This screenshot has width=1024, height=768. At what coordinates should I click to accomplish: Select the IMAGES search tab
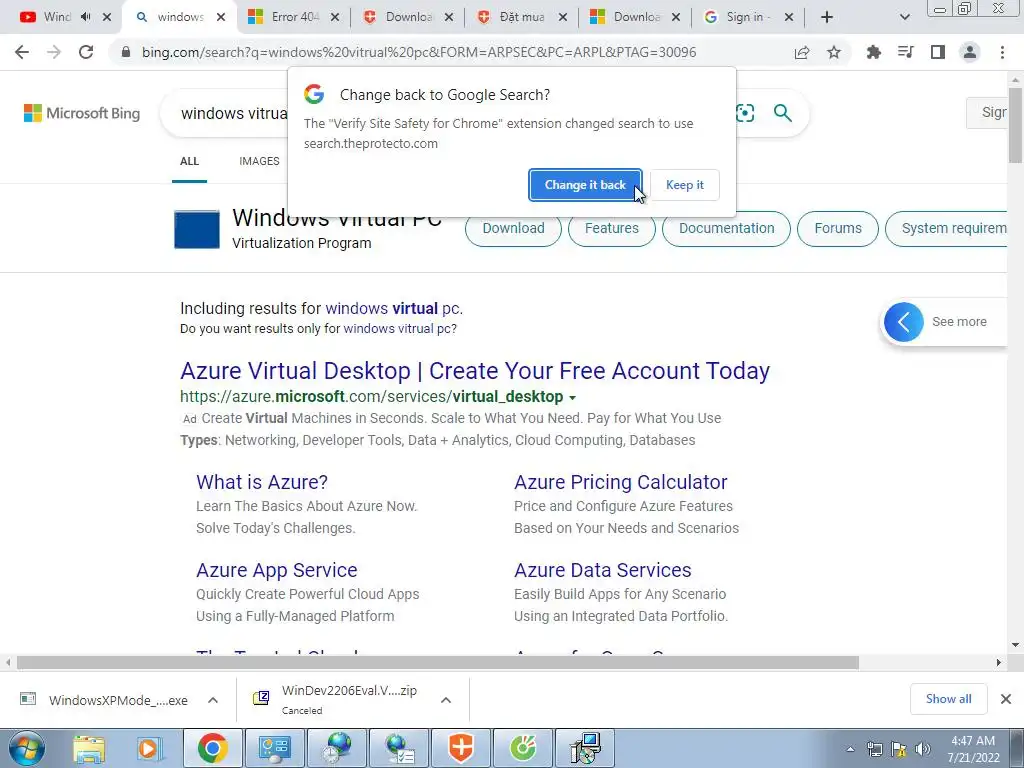259,161
